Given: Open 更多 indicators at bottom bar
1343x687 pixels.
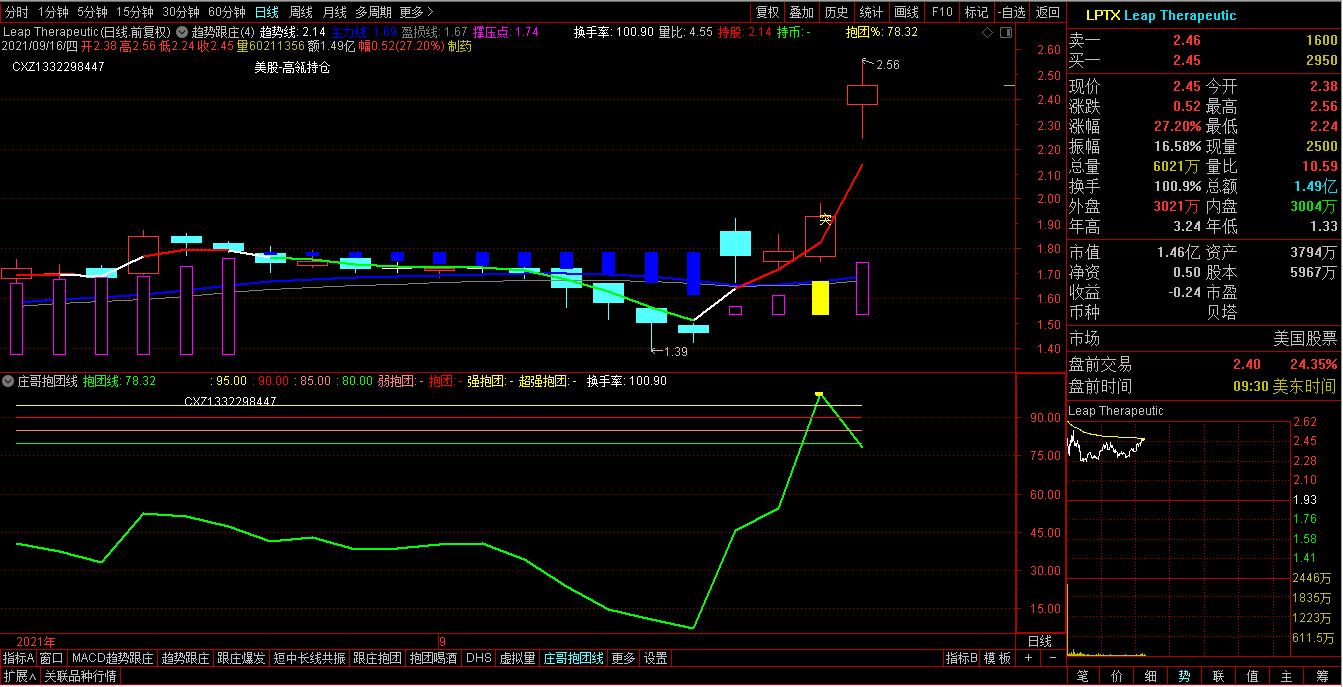Looking at the screenshot, I should tap(623, 658).
